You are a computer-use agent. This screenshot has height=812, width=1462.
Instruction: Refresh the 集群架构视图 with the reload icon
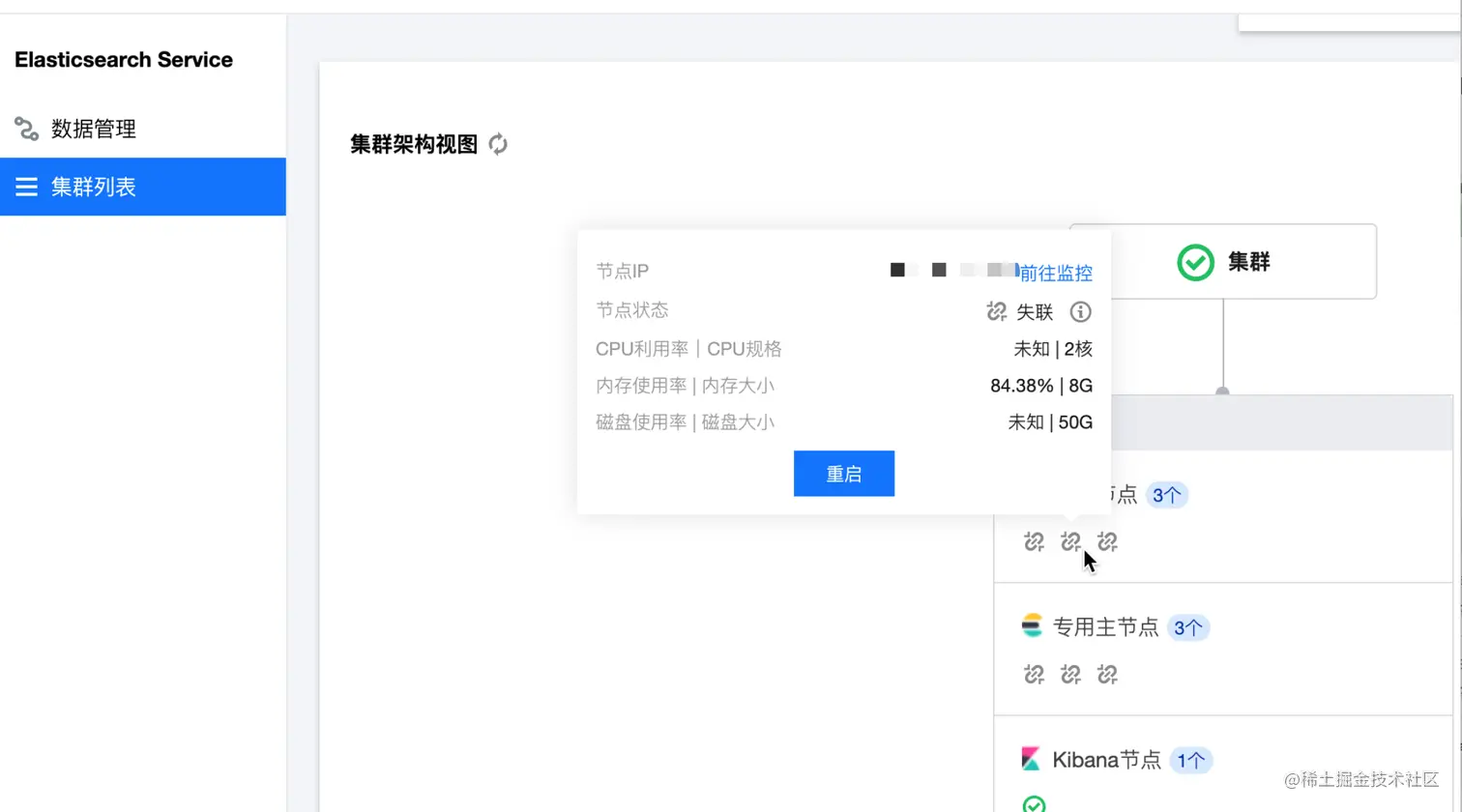click(498, 144)
